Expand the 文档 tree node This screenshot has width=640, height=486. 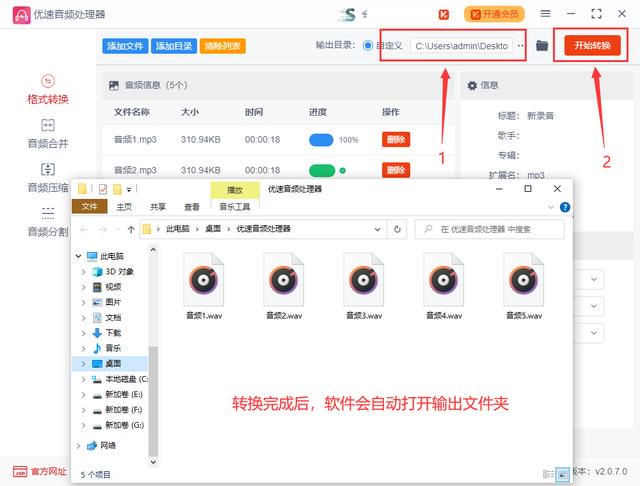[x=84, y=318]
